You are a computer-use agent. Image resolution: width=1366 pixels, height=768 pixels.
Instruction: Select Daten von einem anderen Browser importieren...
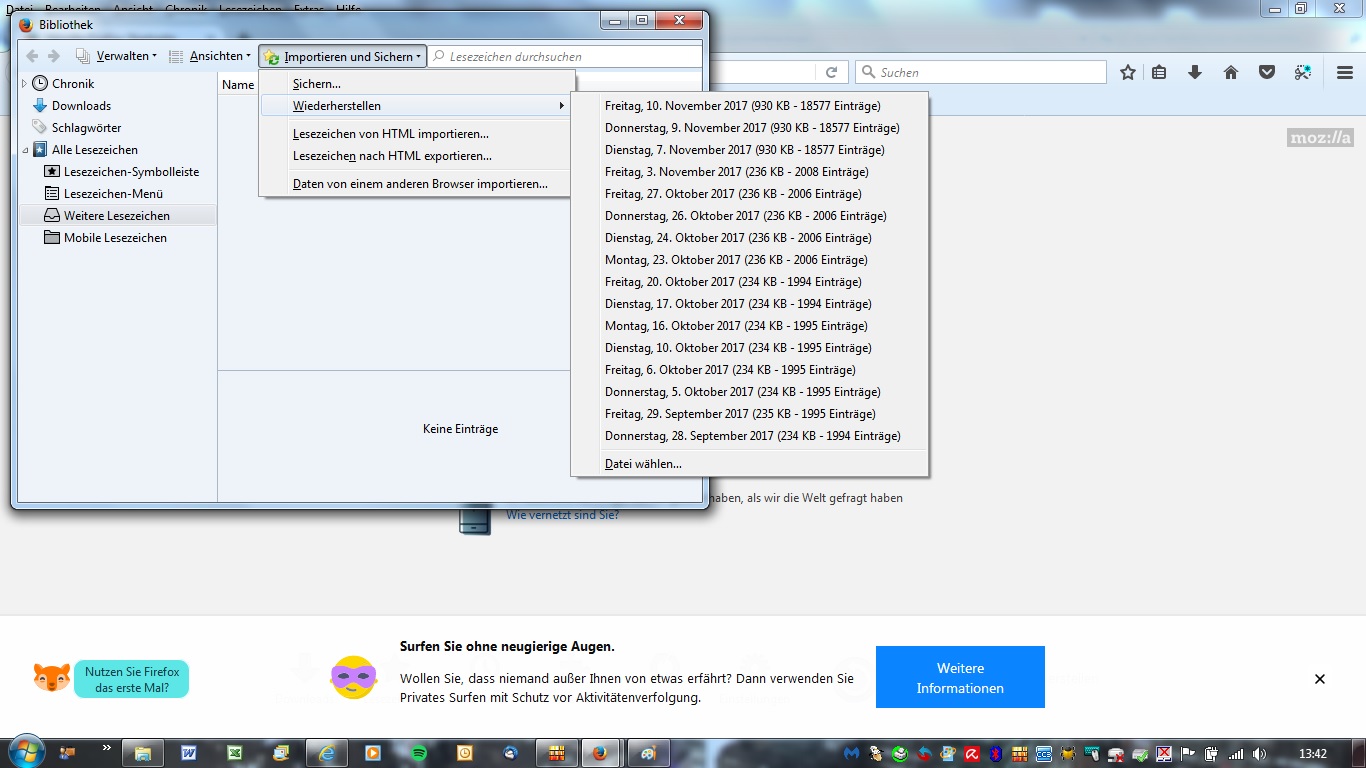click(417, 184)
